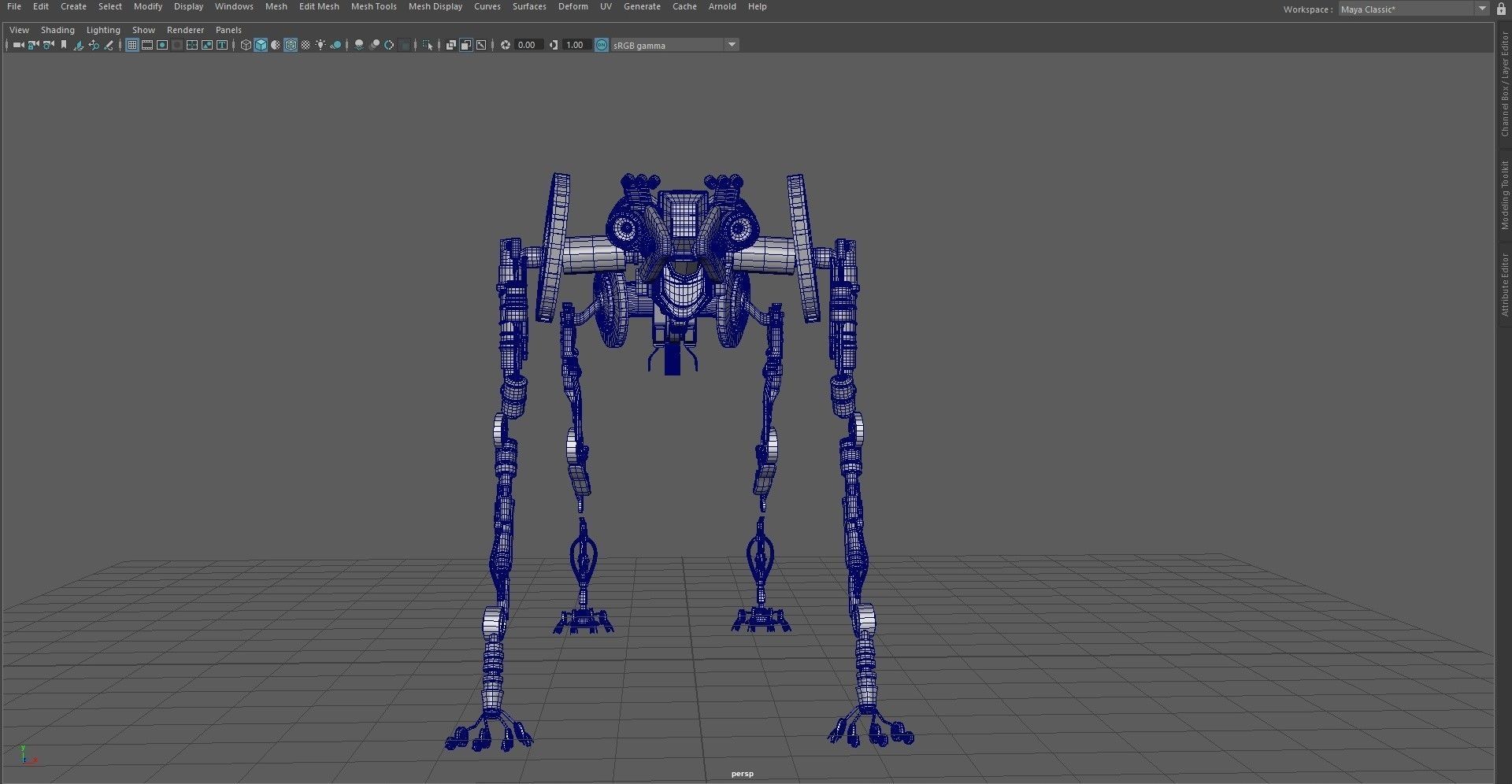
Task: Toggle Wireframe on Shaded icon
Action: [291, 45]
